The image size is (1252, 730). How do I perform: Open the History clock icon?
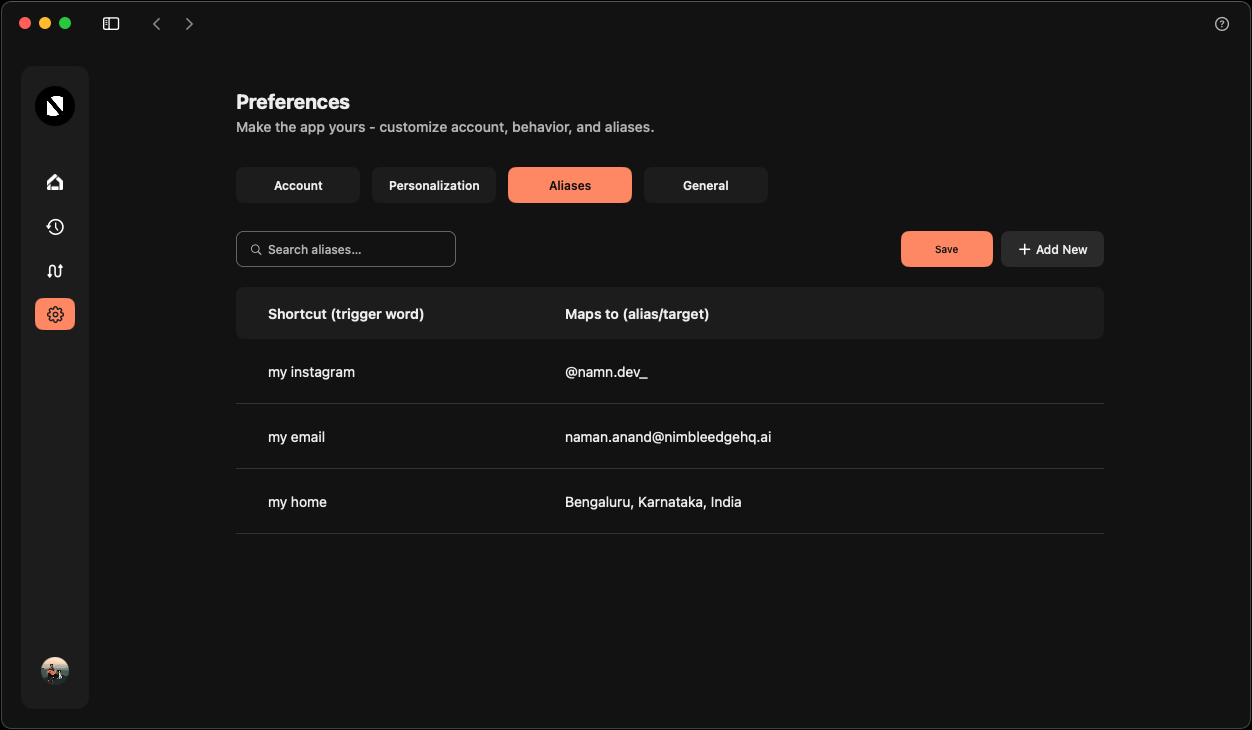point(55,227)
